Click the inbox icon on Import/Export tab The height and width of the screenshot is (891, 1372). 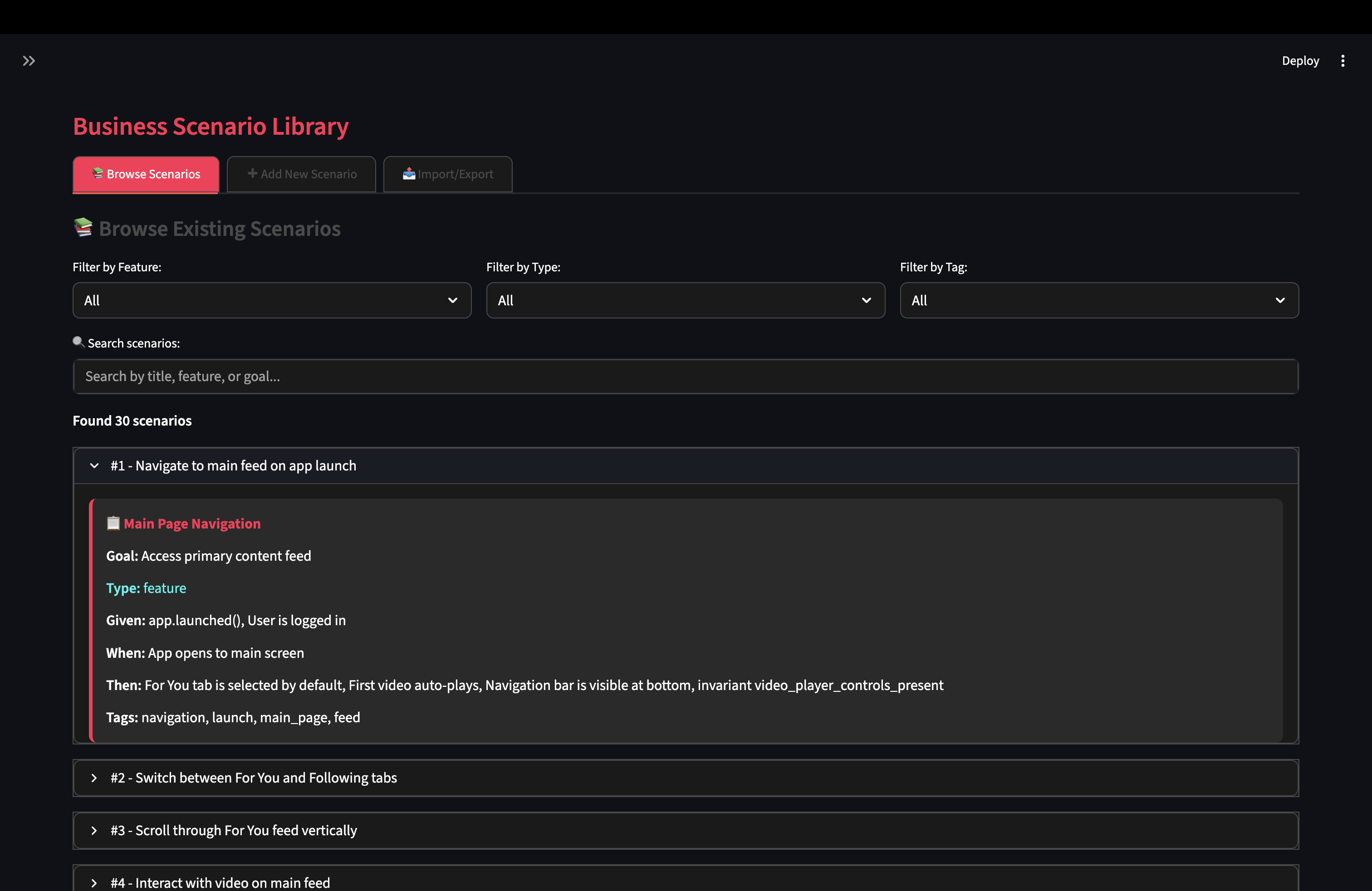(409, 173)
